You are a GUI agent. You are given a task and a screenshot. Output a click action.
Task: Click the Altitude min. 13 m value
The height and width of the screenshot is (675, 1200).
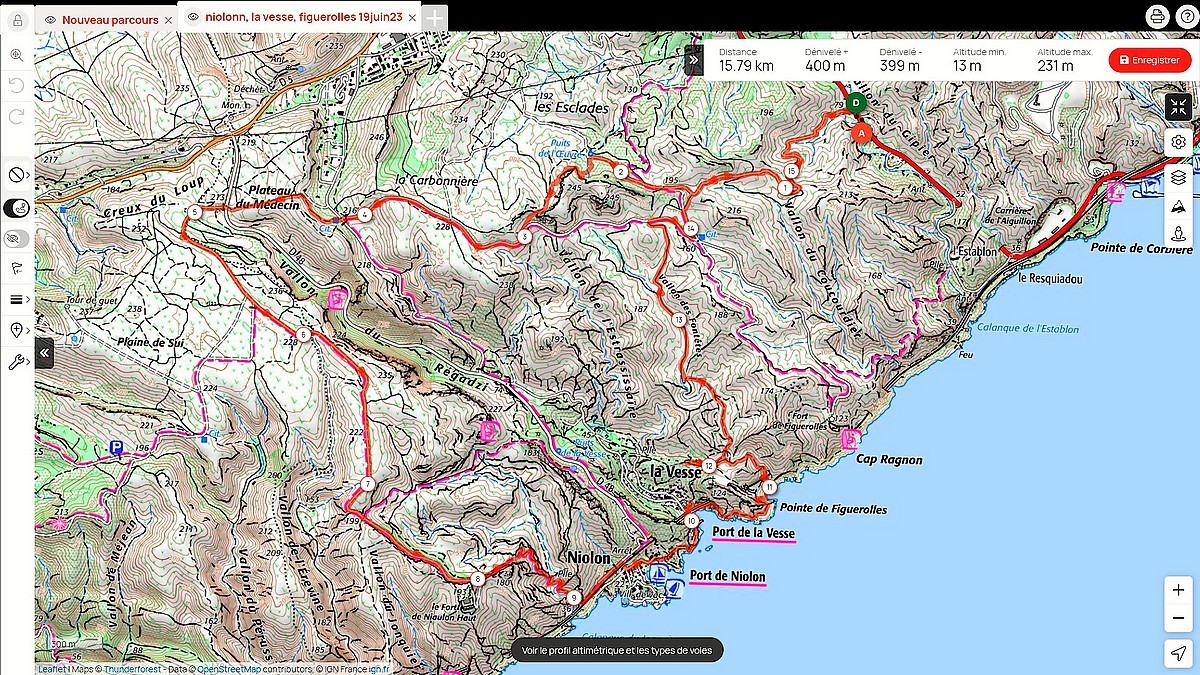[967, 66]
